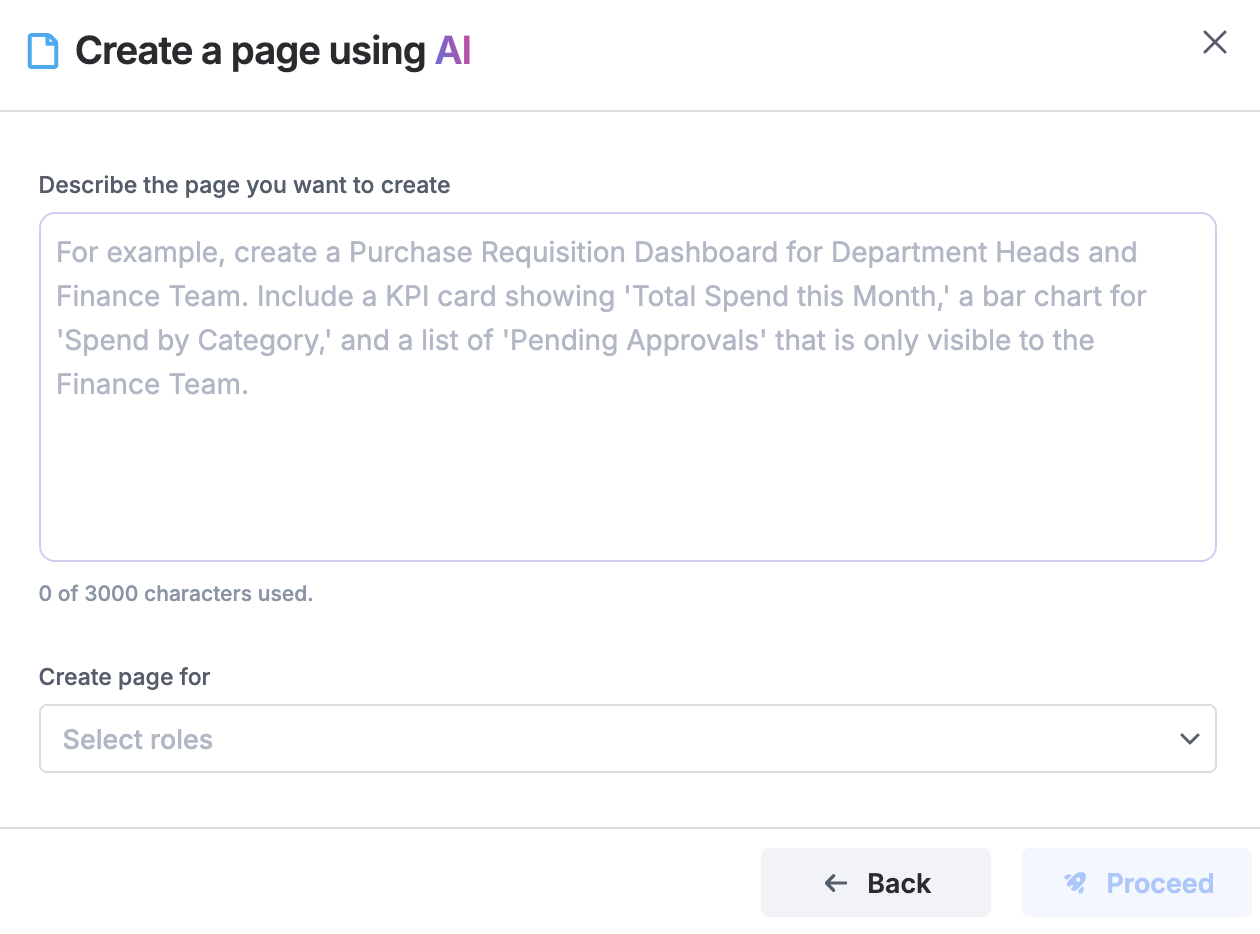This screenshot has width=1260, height=934.
Task: Click the purple 'AI' word in title
Action: [x=452, y=51]
